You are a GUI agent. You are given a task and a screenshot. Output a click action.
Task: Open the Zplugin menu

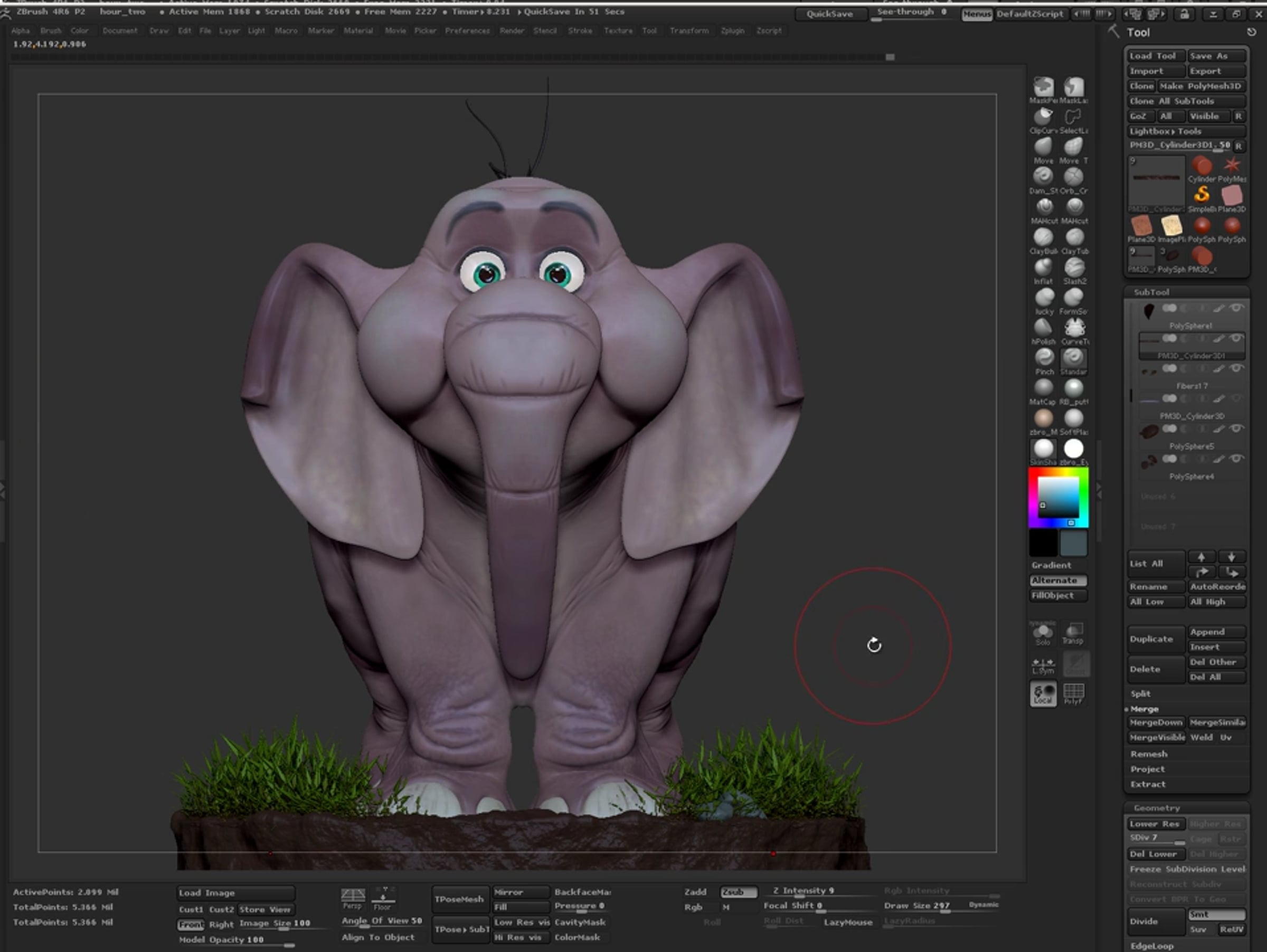pos(732,31)
